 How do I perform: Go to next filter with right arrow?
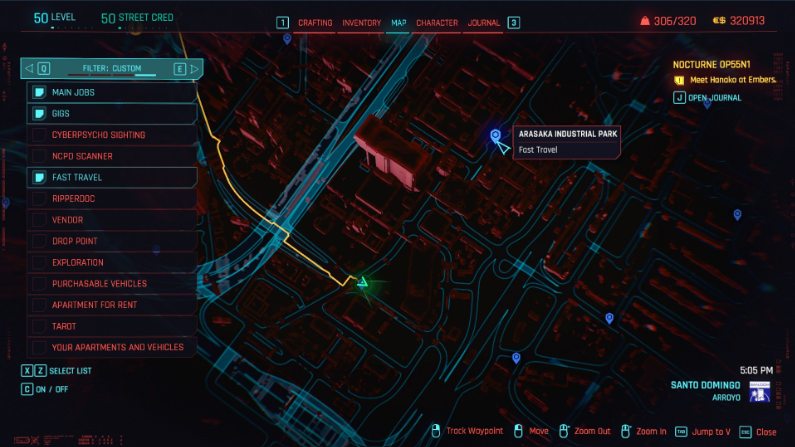195,68
